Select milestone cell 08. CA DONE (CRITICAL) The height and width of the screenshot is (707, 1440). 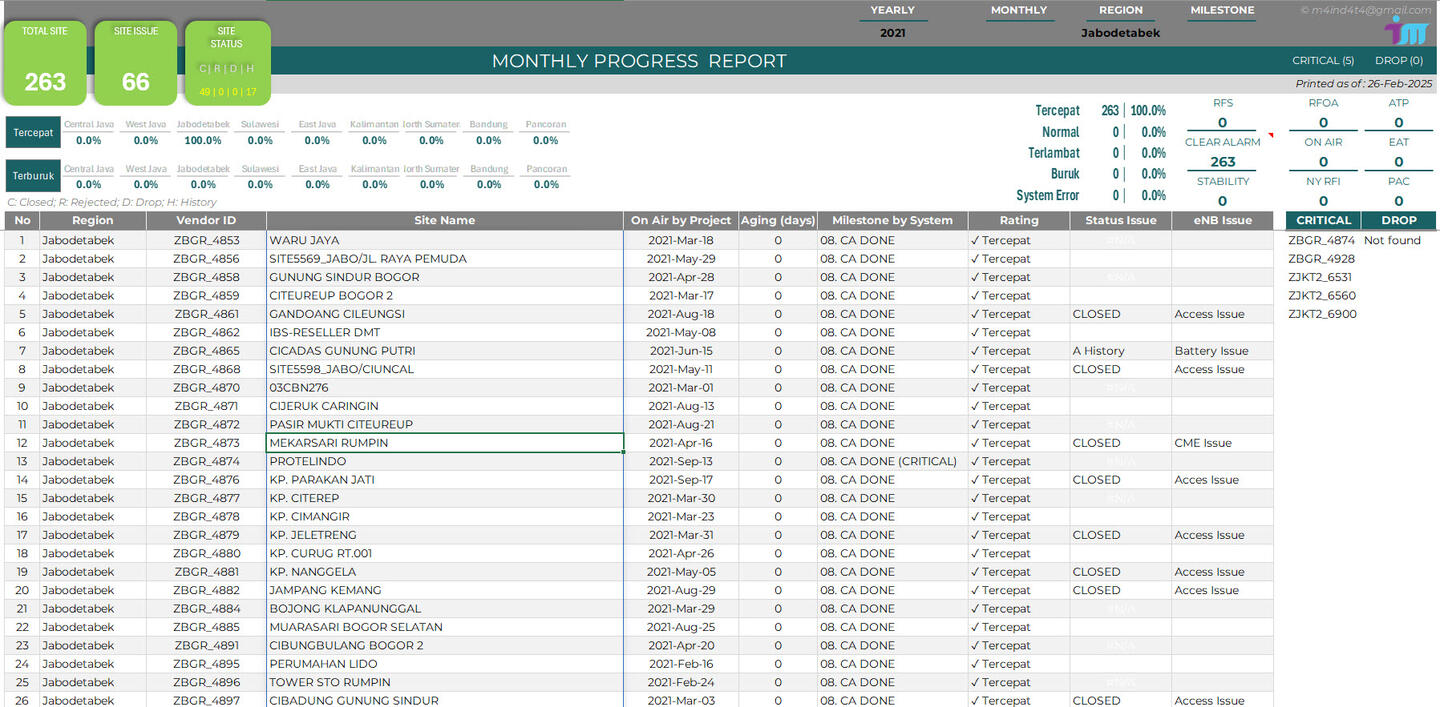point(893,461)
